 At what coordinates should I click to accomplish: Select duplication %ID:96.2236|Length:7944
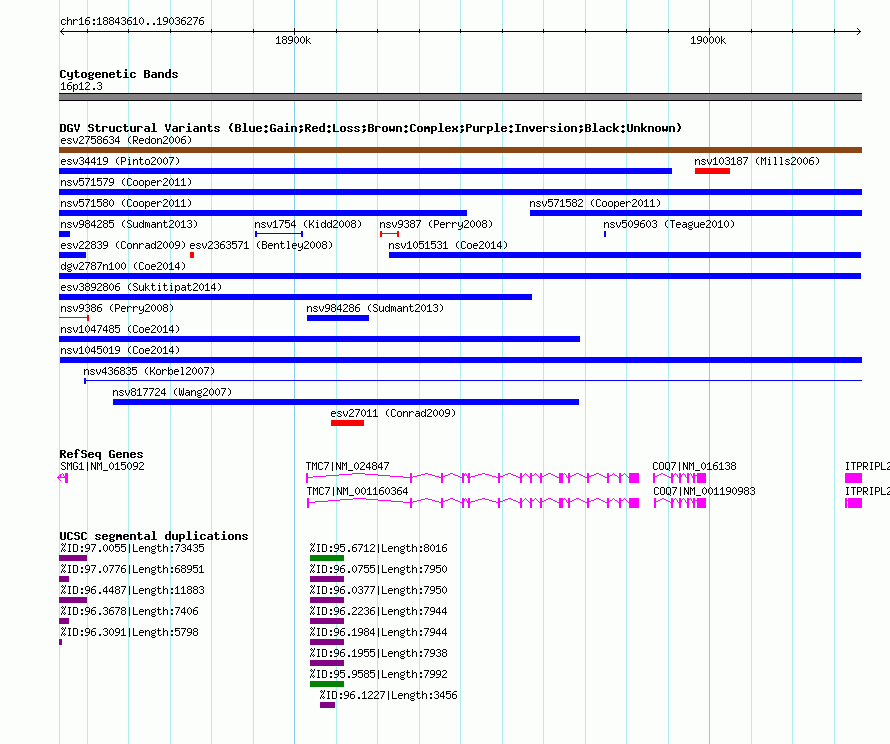(379, 611)
